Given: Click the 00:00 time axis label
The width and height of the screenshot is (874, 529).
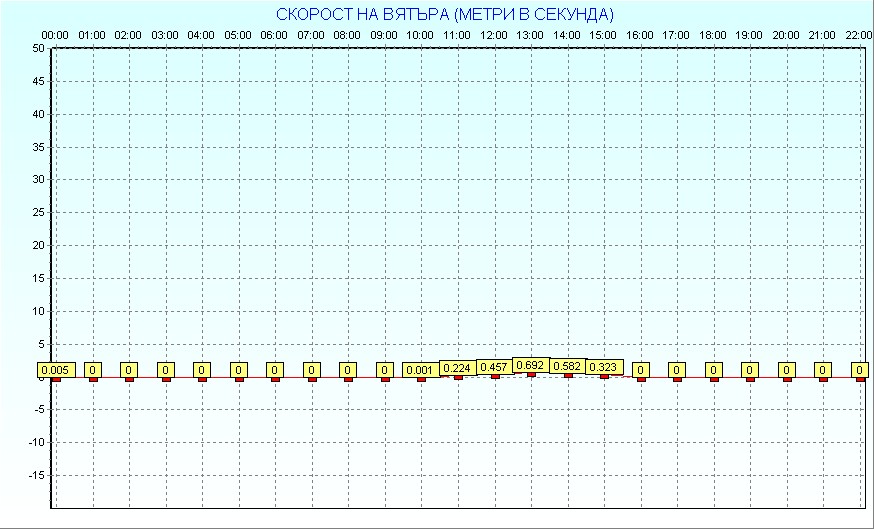Looking at the screenshot, I should tap(55, 35).
